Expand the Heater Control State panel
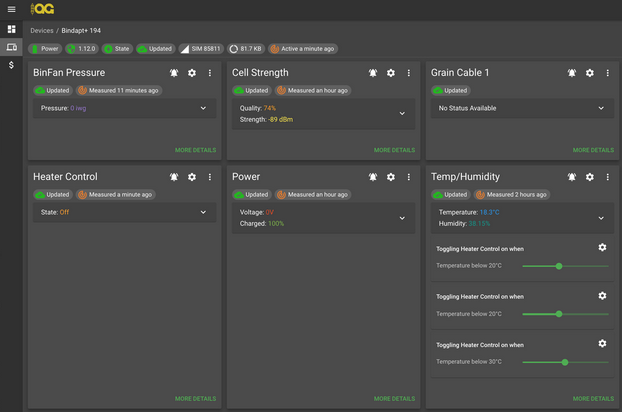 (x=203, y=212)
